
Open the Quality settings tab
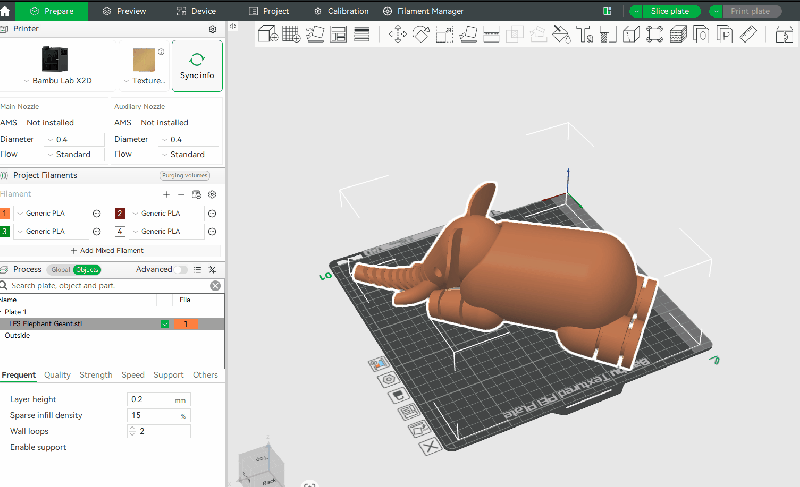57,375
